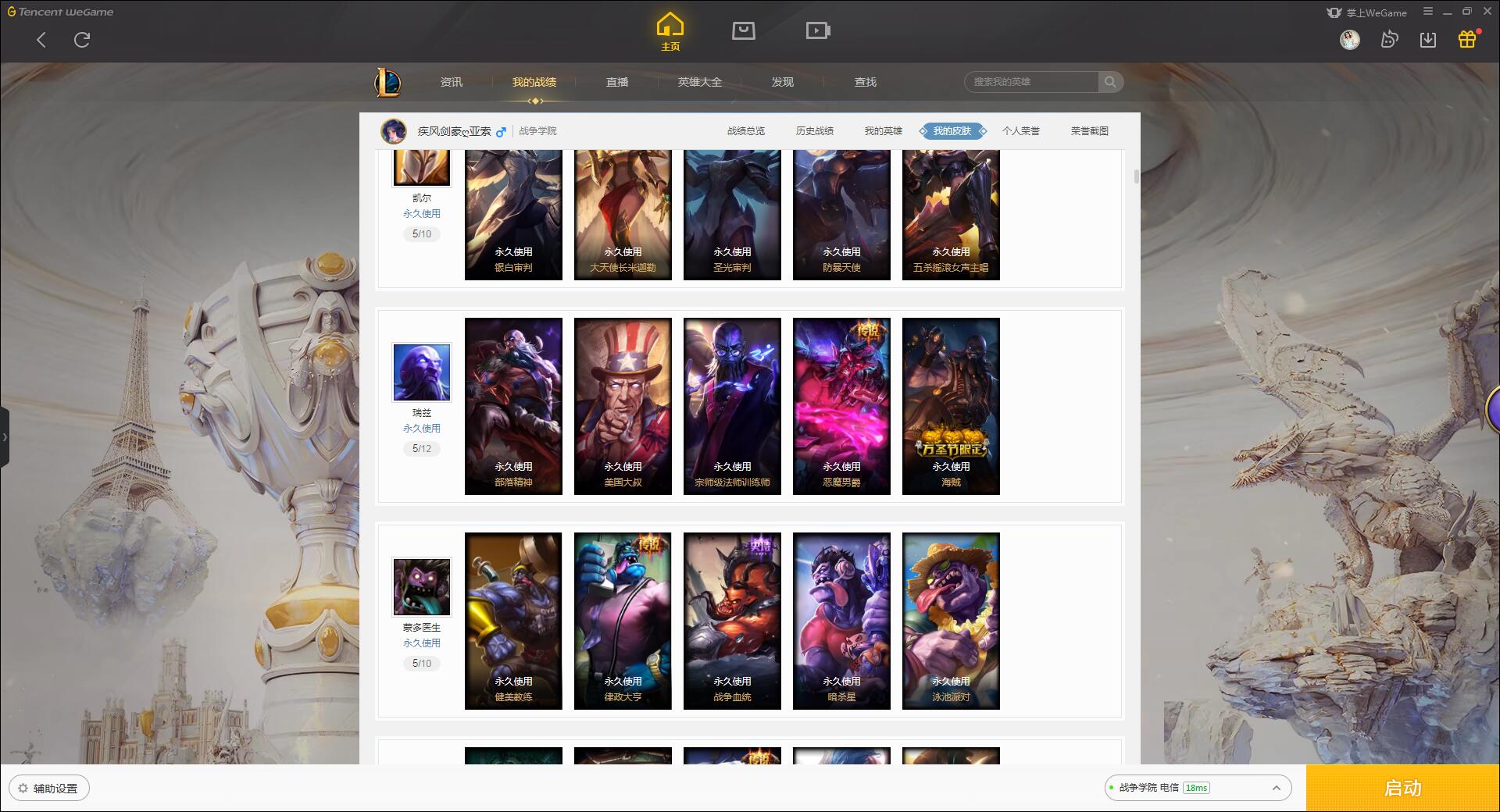Click the summoner name 疾风剑豪亚索
Viewport: 1500px width, 812px height.
tap(455, 131)
